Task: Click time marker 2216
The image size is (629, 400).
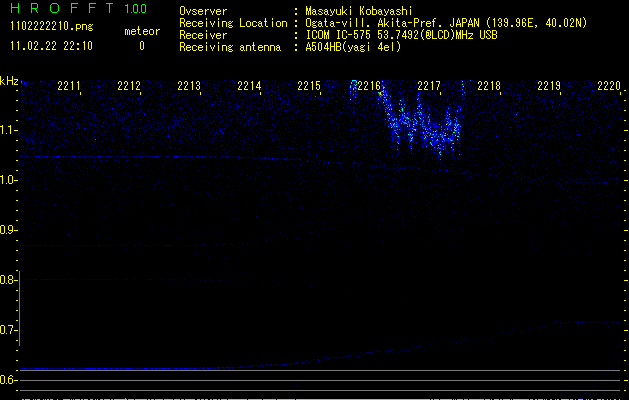Action: point(369,85)
